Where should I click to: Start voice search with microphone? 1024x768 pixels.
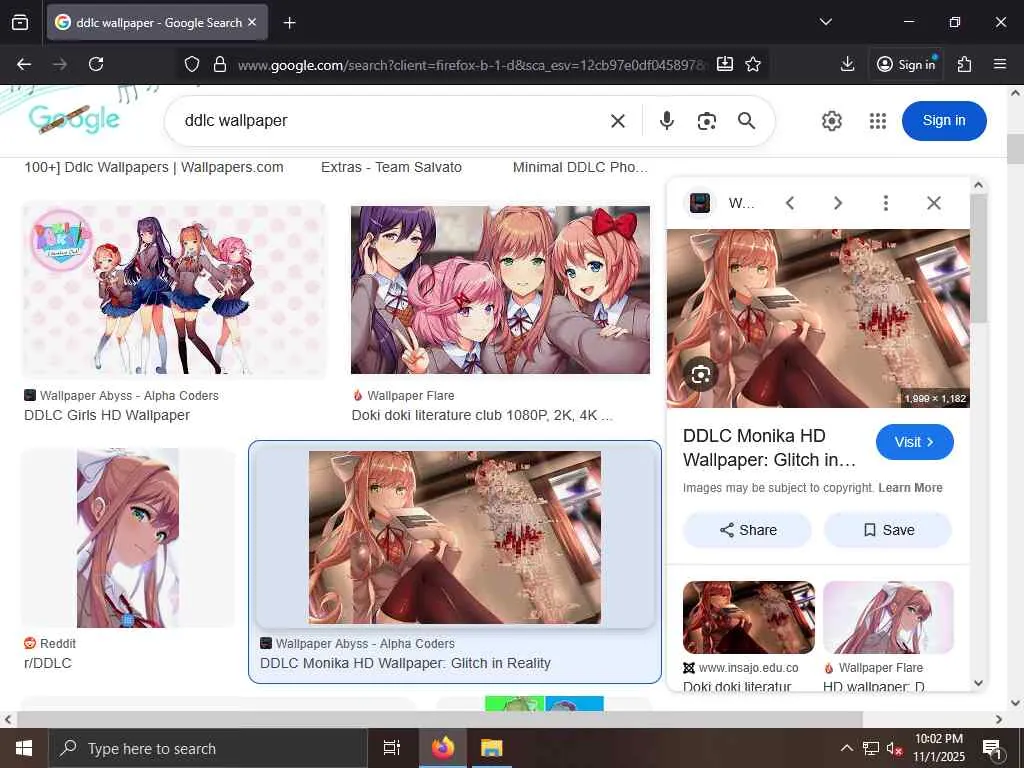(667, 121)
